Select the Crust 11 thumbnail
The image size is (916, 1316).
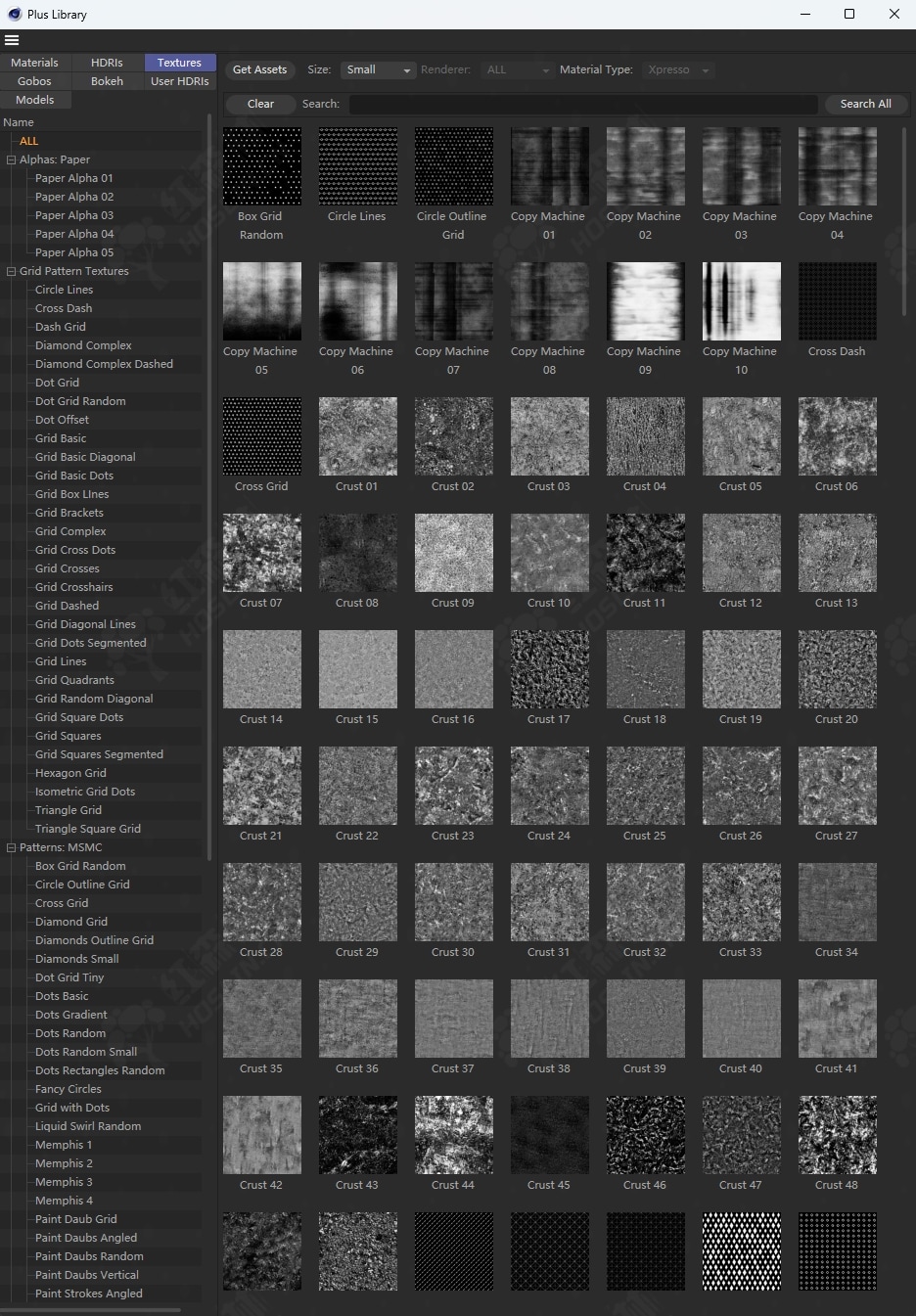pos(646,553)
